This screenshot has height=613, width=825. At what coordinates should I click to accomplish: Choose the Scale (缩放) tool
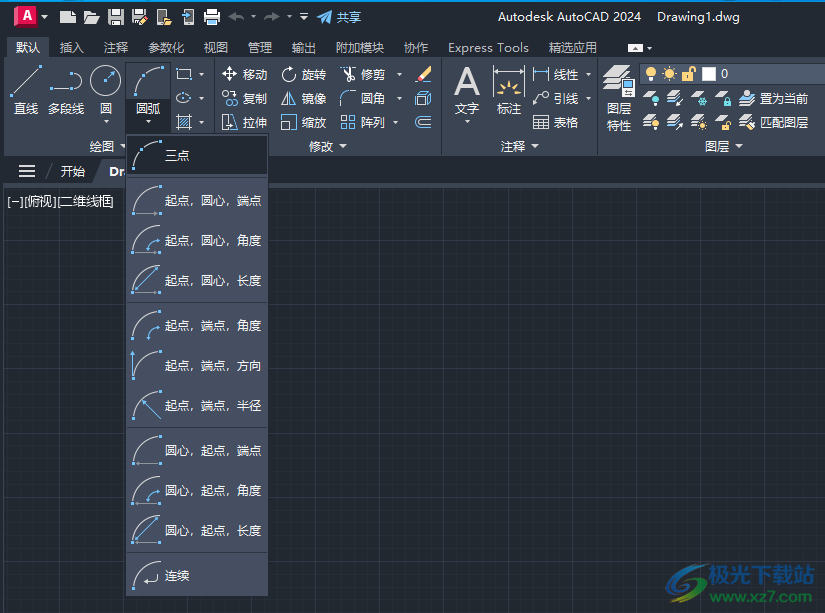tap(304, 123)
